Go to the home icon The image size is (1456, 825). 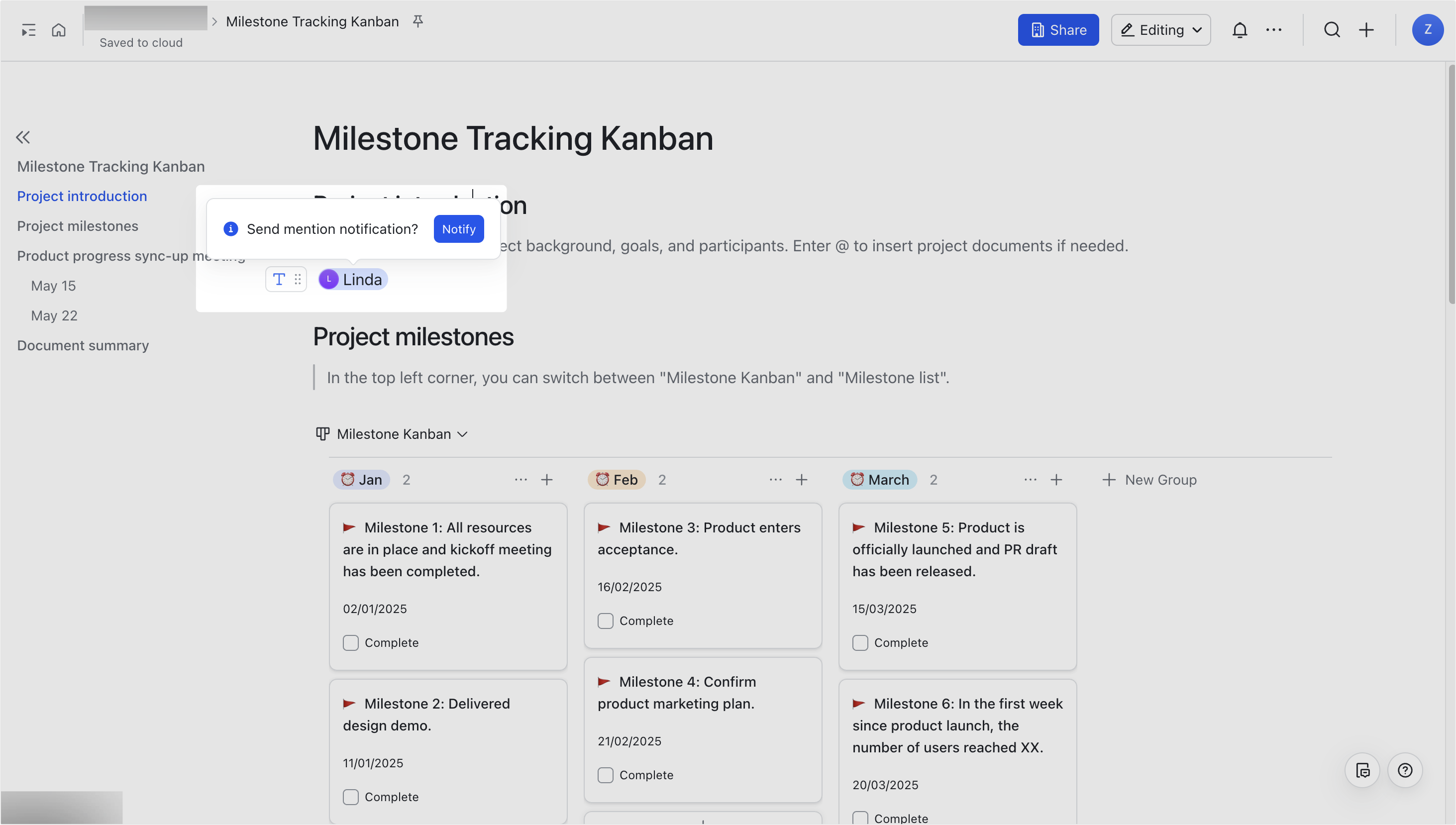(x=59, y=29)
